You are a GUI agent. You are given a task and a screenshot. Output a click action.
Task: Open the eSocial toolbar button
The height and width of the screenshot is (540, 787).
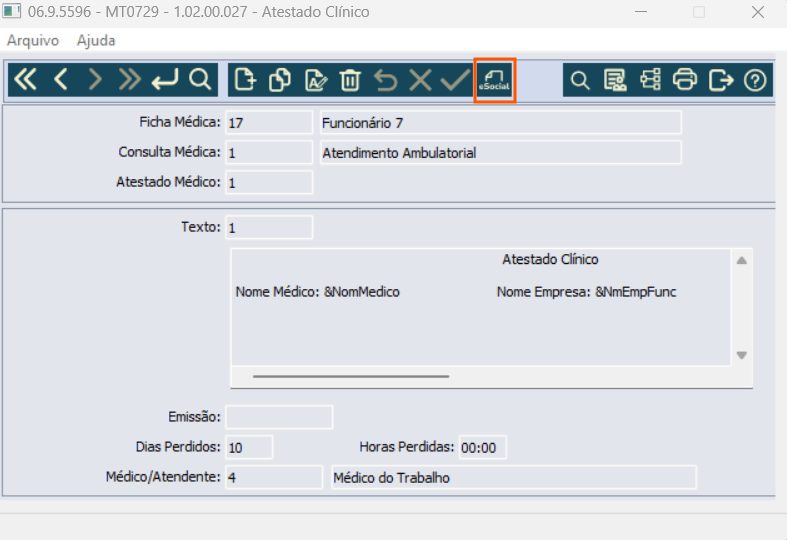tap(494, 80)
